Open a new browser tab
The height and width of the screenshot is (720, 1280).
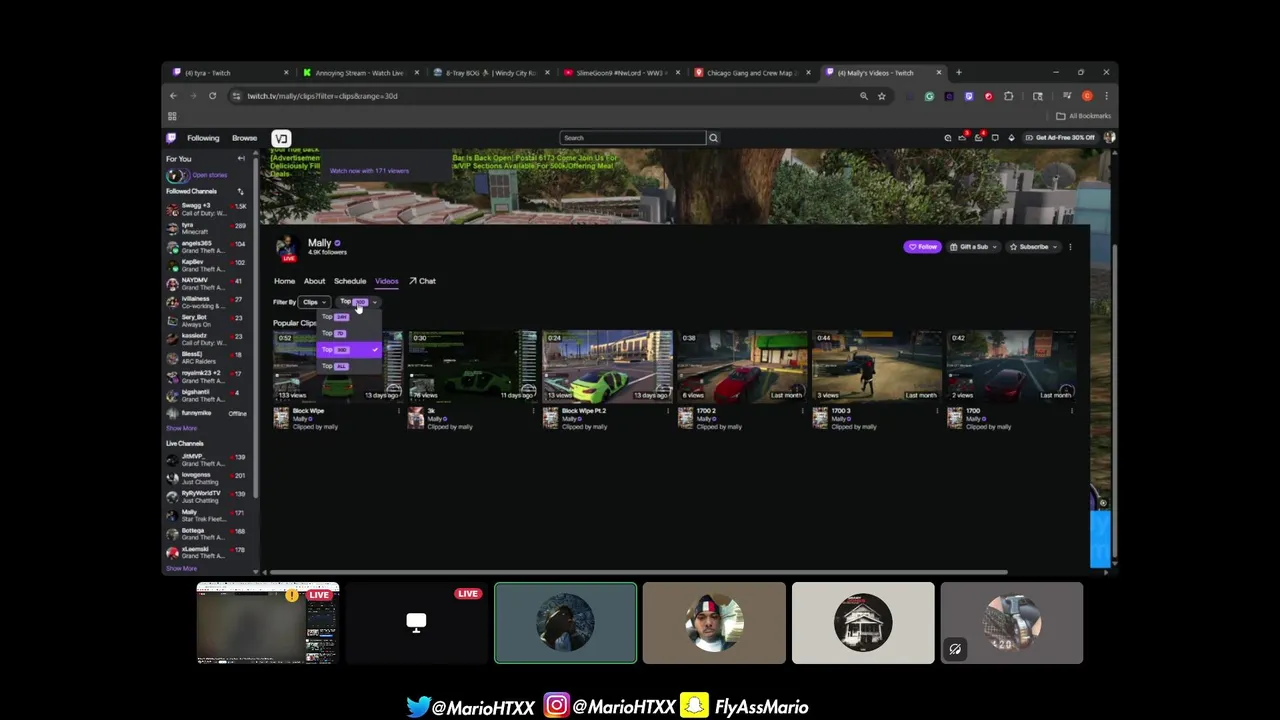(958, 72)
